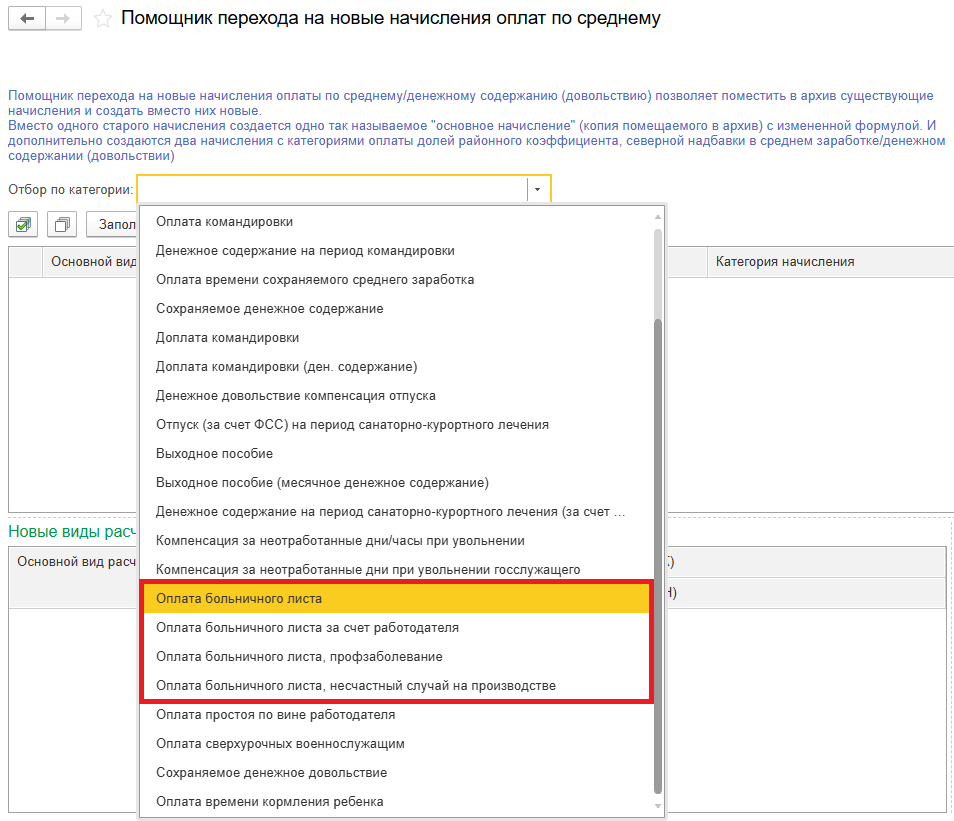Viewport: 954px width, 821px height.
Task: Click the 'Категория начисления' column header
Action: 783,262
